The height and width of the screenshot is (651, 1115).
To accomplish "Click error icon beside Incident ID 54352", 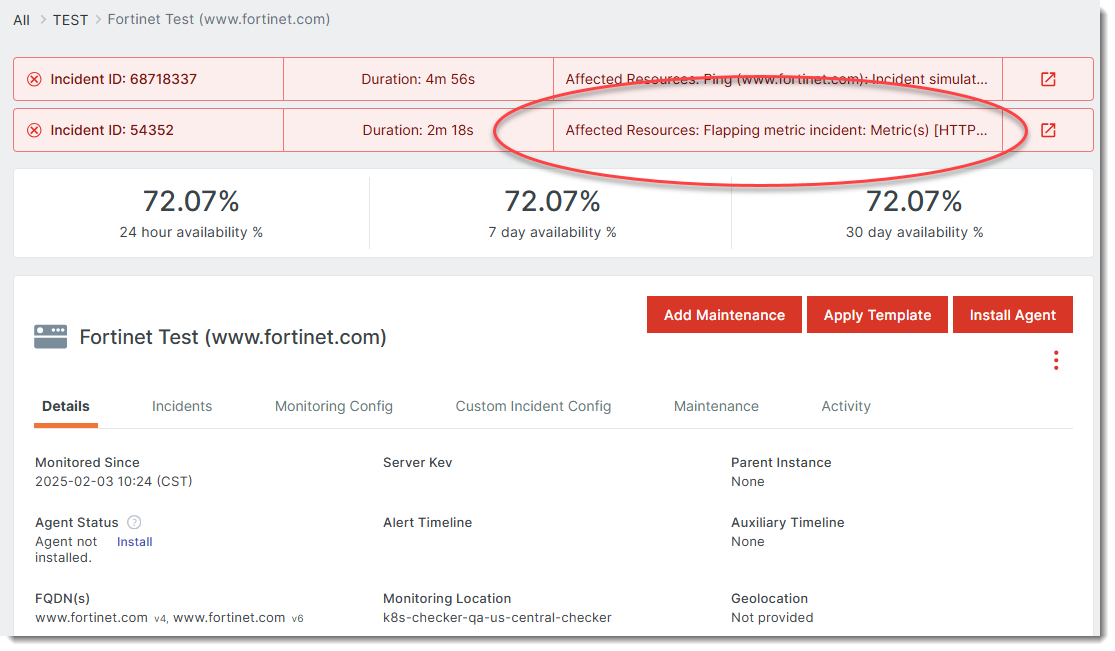I will pos(34,130).
